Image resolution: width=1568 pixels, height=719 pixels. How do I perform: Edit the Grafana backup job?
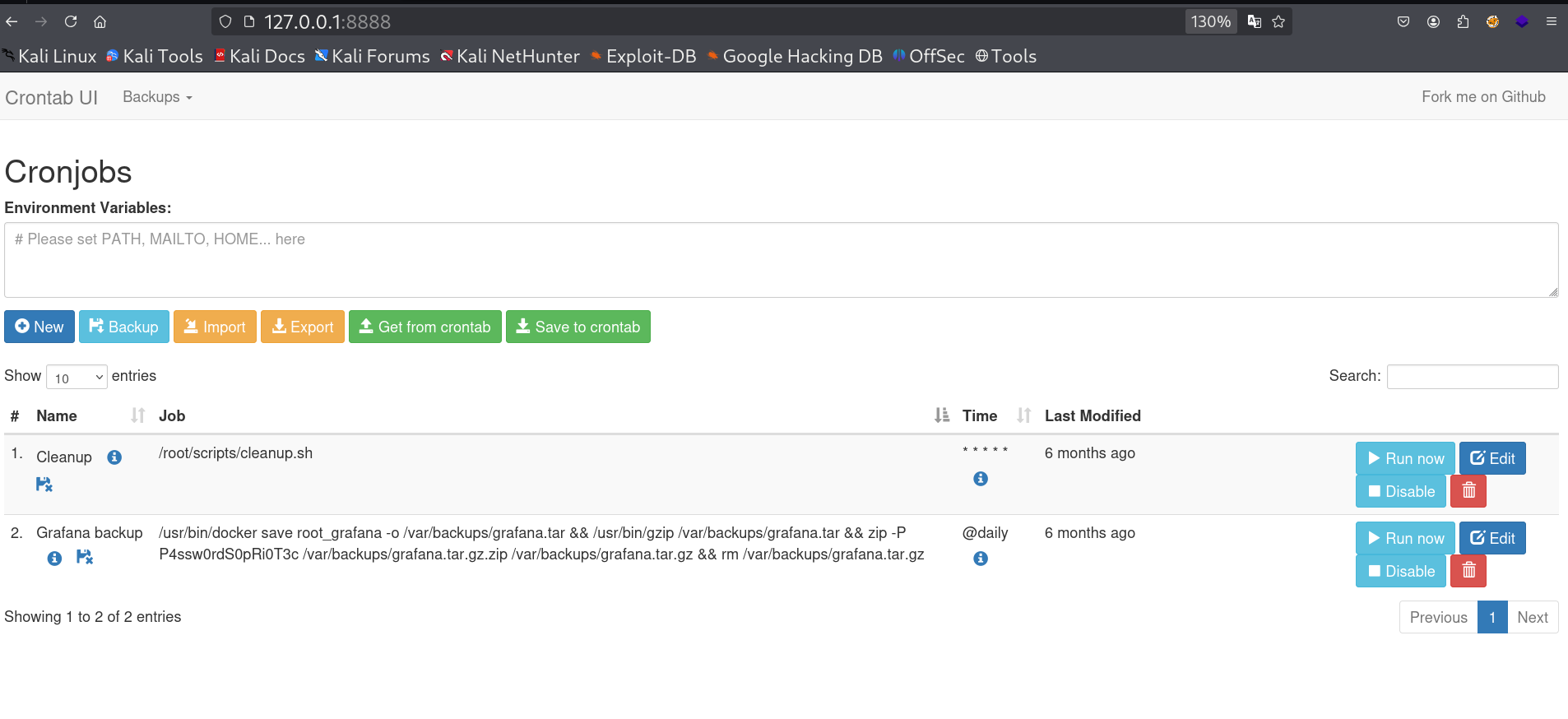point(1492,538)
